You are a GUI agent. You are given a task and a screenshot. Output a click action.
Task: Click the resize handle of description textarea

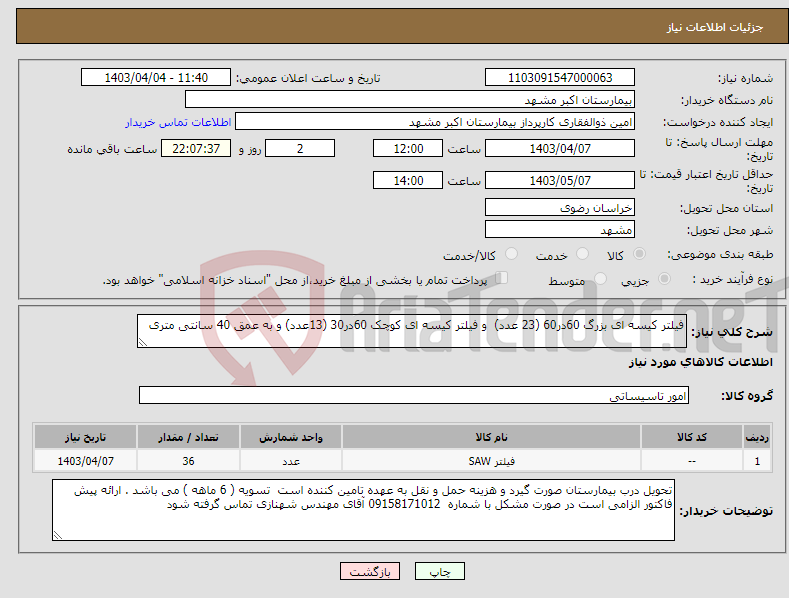point(143,342)
